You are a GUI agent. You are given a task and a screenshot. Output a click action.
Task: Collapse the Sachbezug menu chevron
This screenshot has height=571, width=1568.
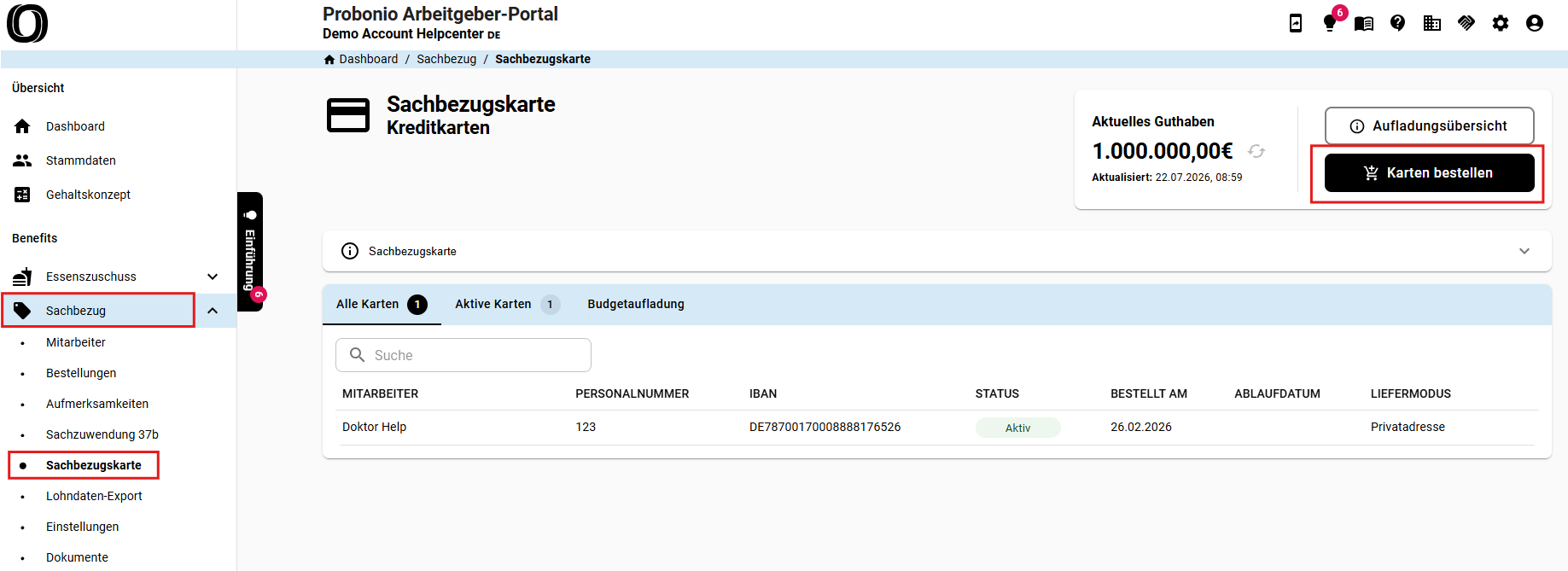click(213, 311)
